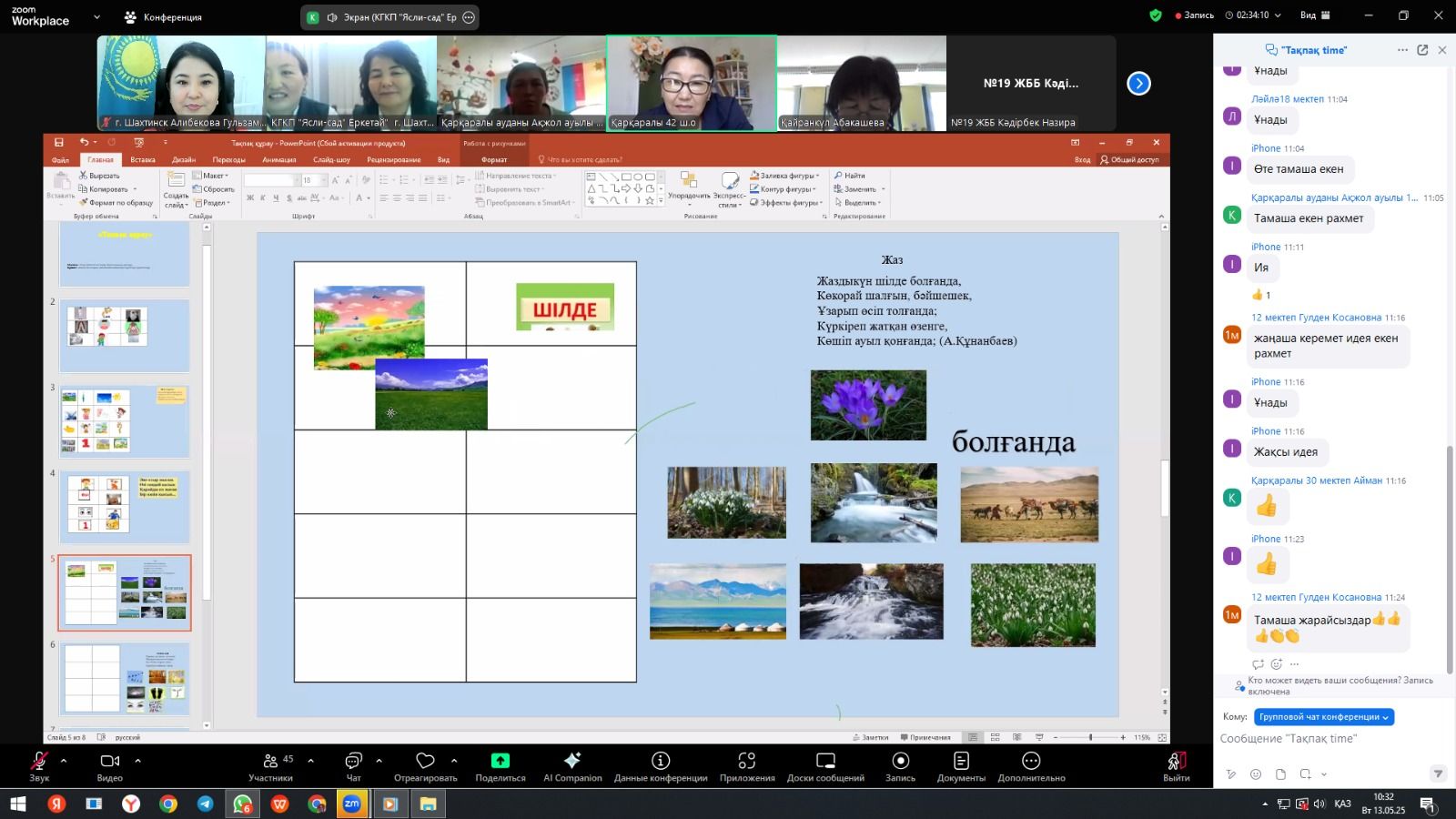Image resolution: width=1456 pixels, height=819 pixels.
Task: Open the Вид view dropdown
Action: coord(1315,15)
